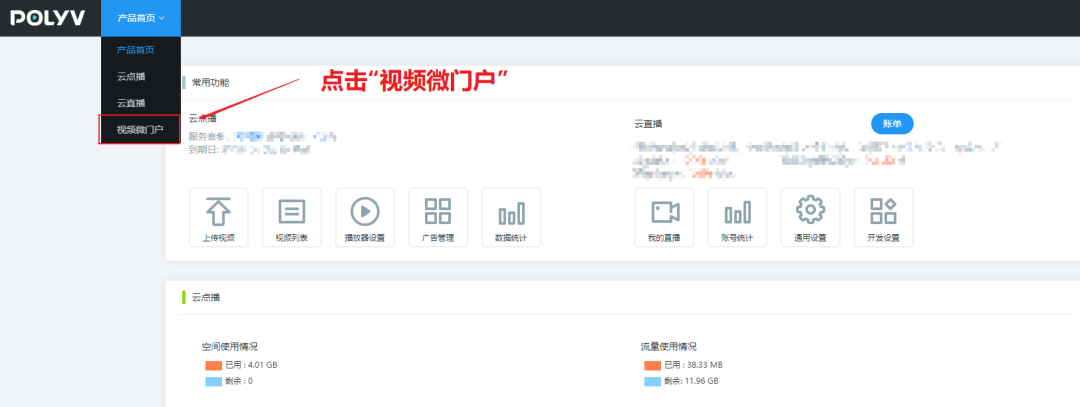Click the POLYV logo
This screenshot has height=407, width=1080.
pyautogui.click(x=47, y=17)
